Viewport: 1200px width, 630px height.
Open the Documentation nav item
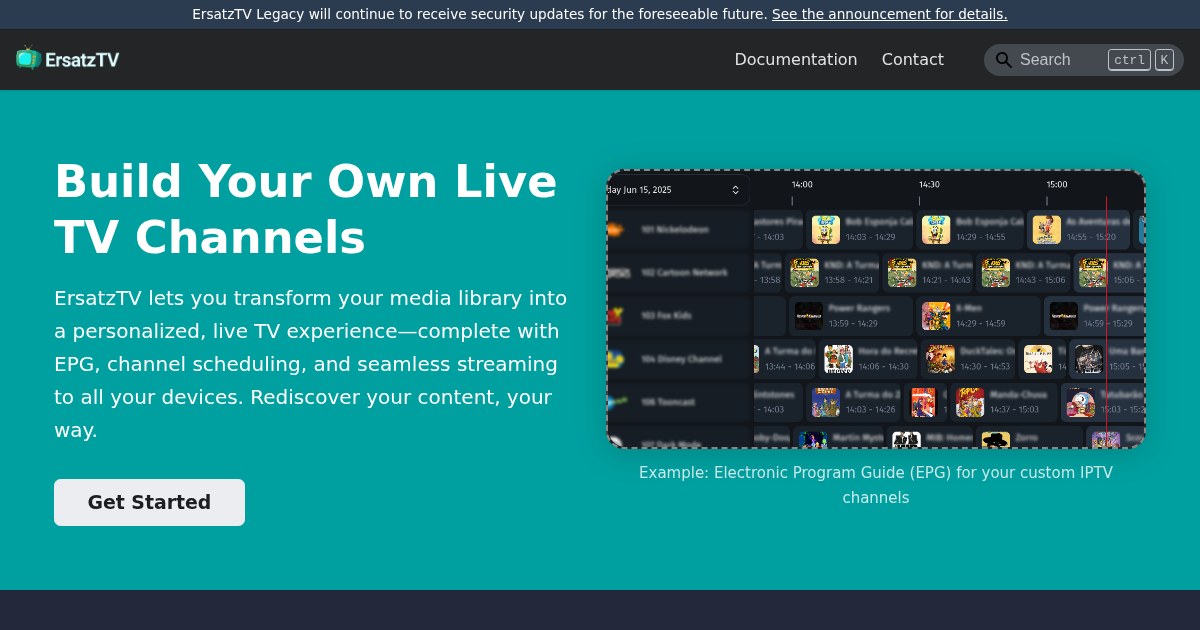[796, 59]
